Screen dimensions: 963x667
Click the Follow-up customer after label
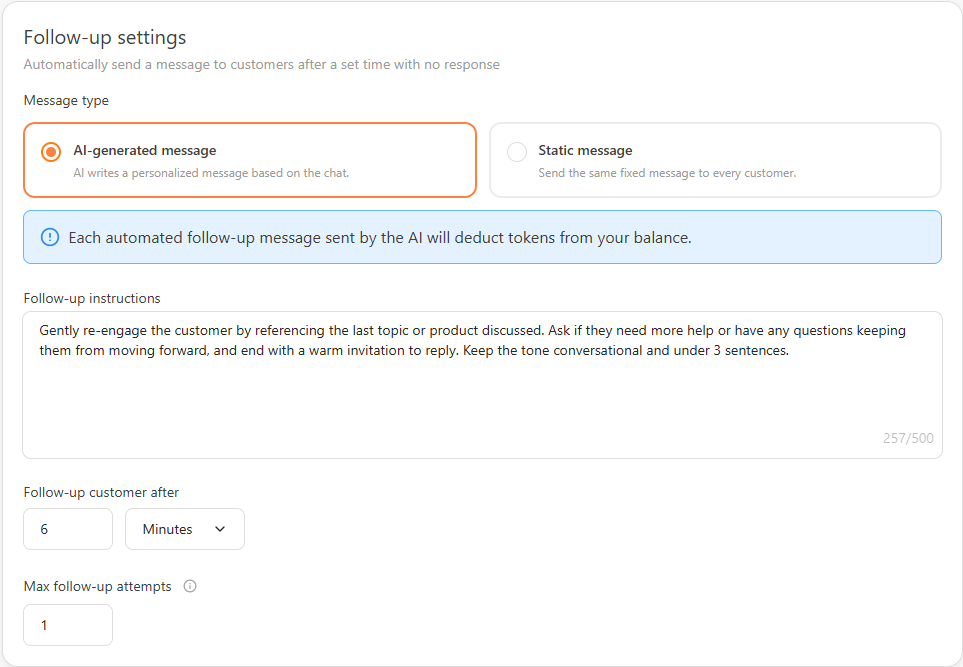point(101,492)
